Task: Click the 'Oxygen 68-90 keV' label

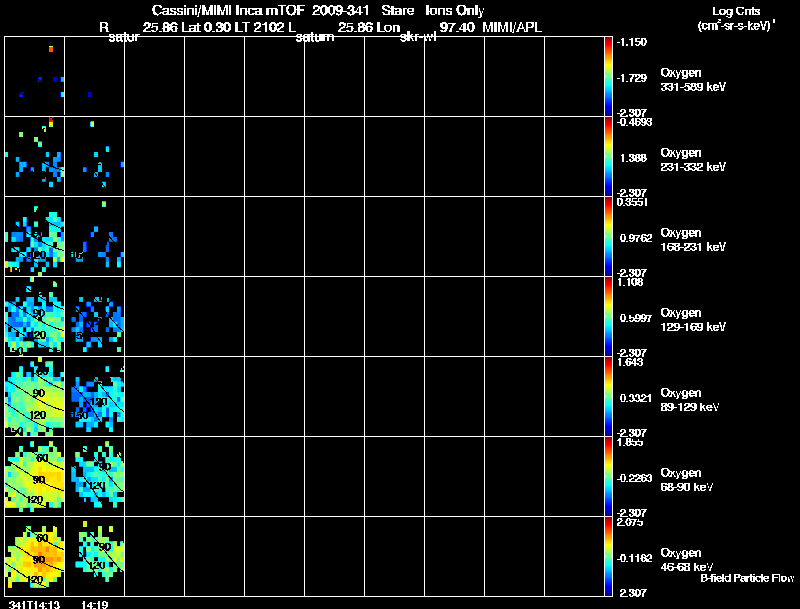Action: (687, 480)
